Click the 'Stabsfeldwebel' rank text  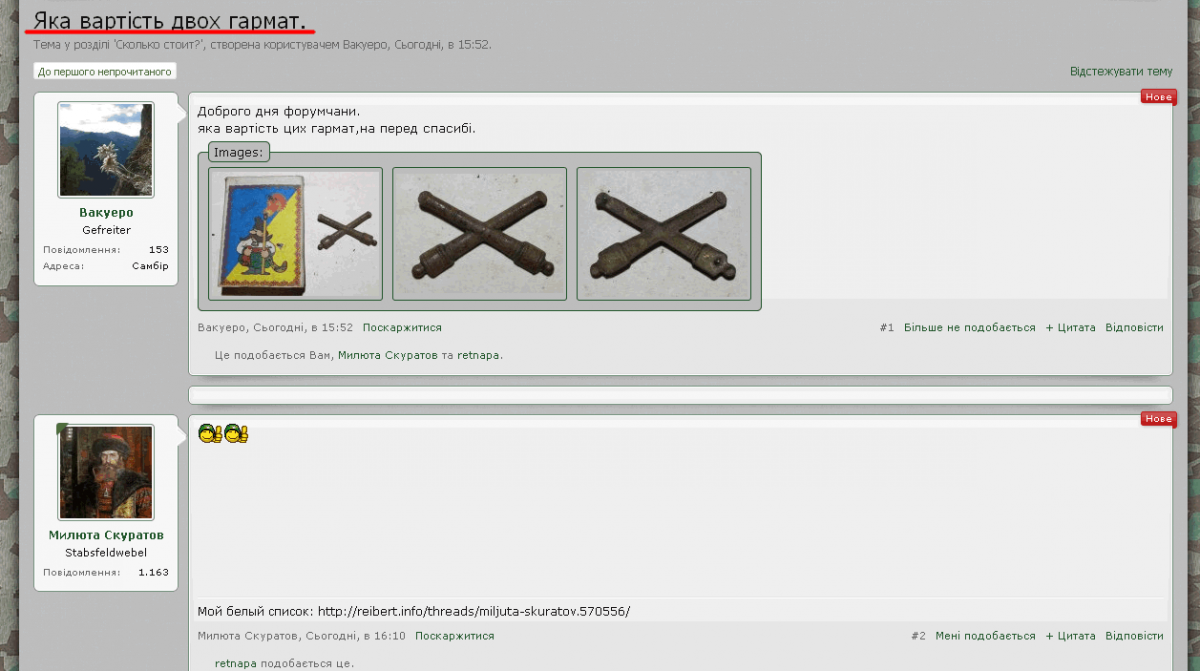[106, 552]
